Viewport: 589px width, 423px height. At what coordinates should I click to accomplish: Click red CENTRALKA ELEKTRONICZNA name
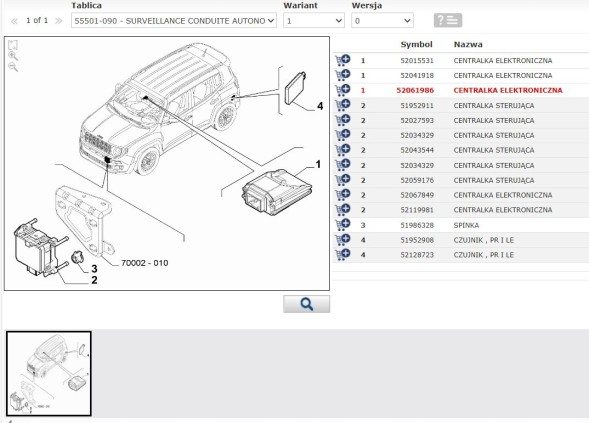coord(508,91)
